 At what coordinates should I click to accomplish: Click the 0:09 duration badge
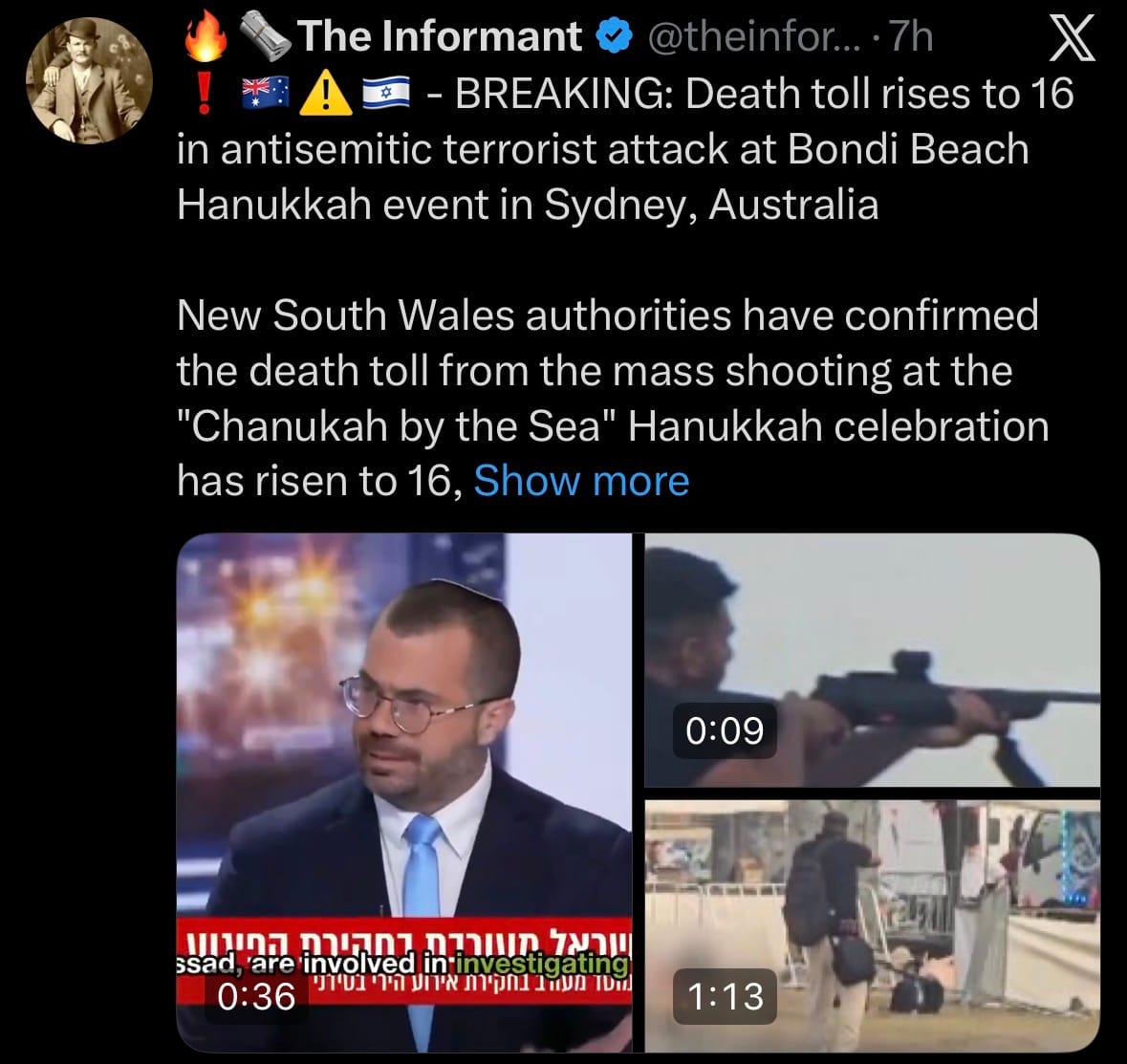725,730
